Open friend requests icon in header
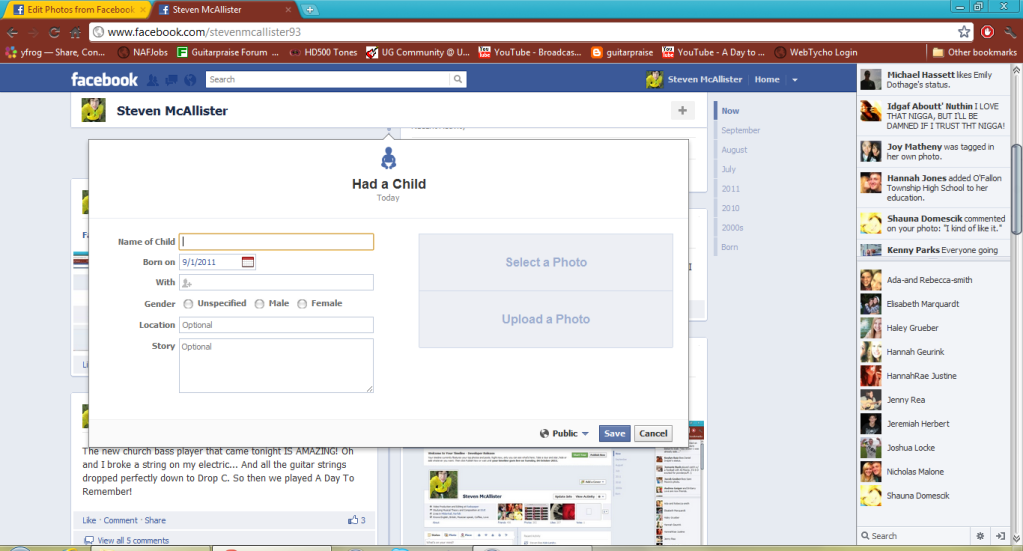This screenshot has height=551, width=1023. click(153, 80)
